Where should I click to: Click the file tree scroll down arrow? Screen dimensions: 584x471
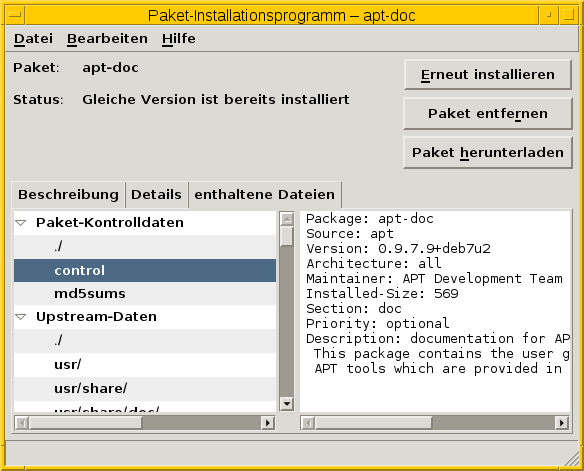pos(286,404)
